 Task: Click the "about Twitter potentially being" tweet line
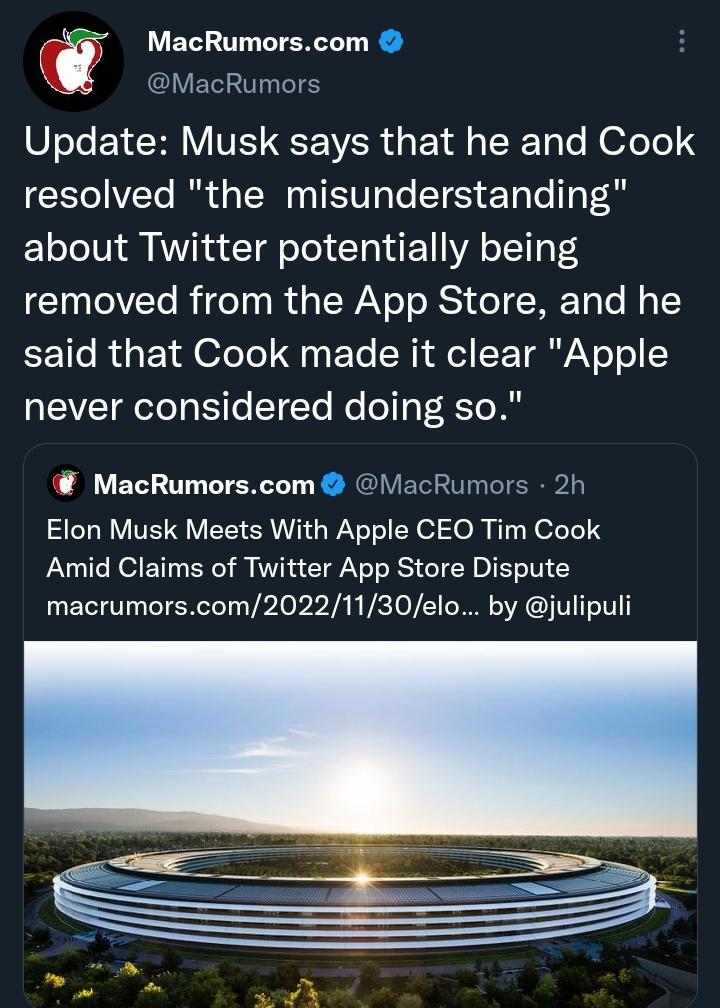(301, 248)
